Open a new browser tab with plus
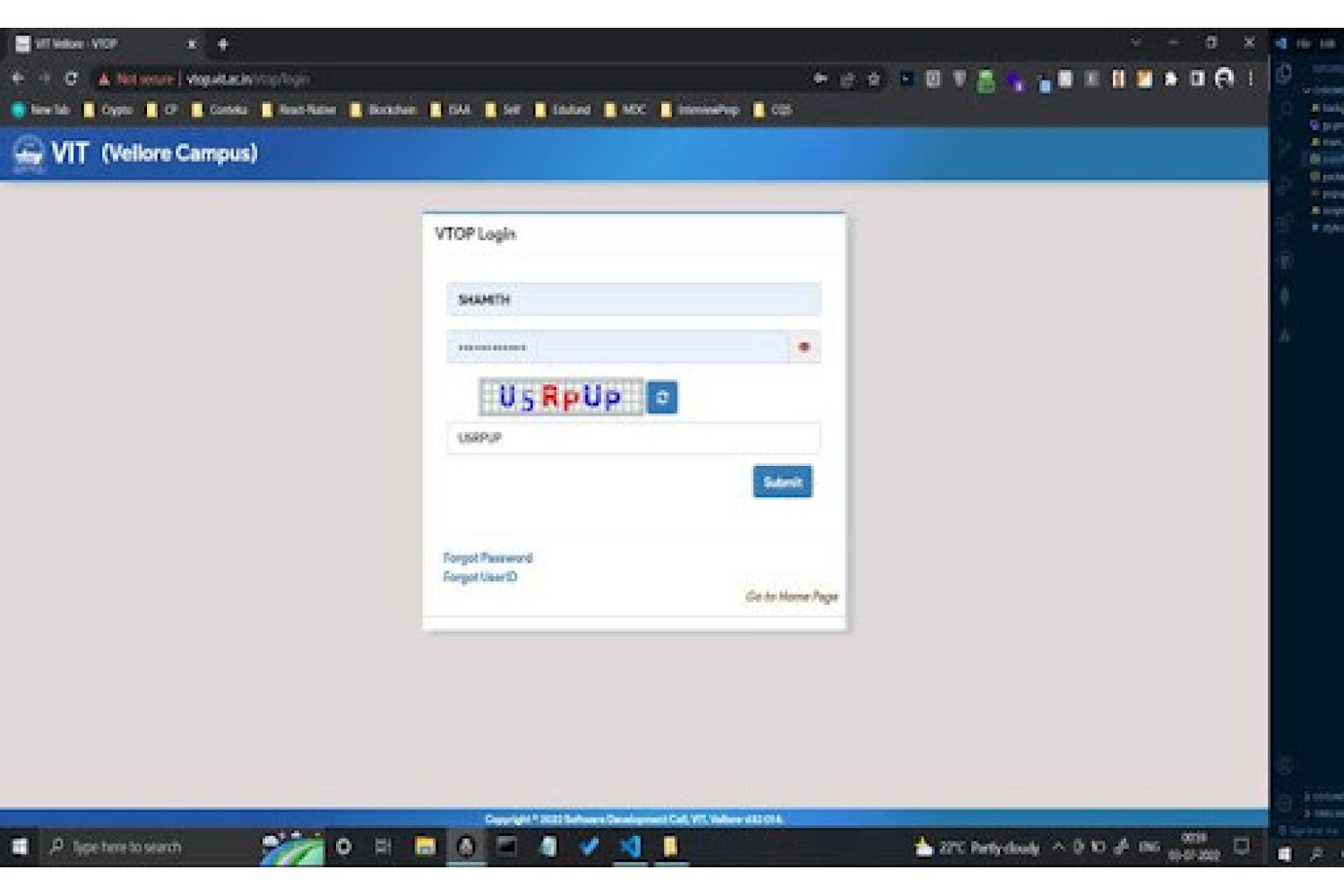 tap(223, 44)
